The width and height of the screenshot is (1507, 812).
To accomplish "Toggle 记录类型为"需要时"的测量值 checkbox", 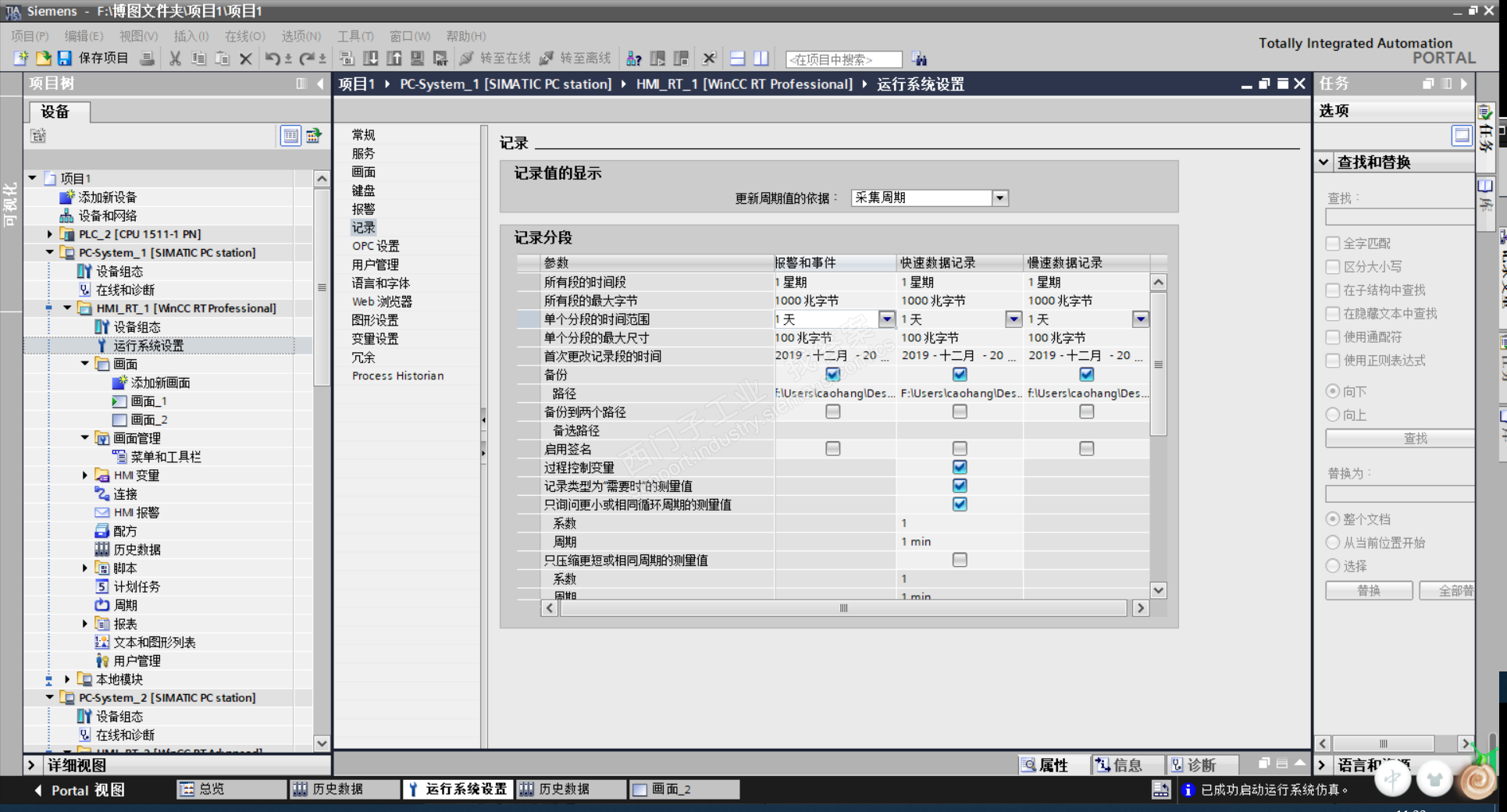I will [960, 486].
